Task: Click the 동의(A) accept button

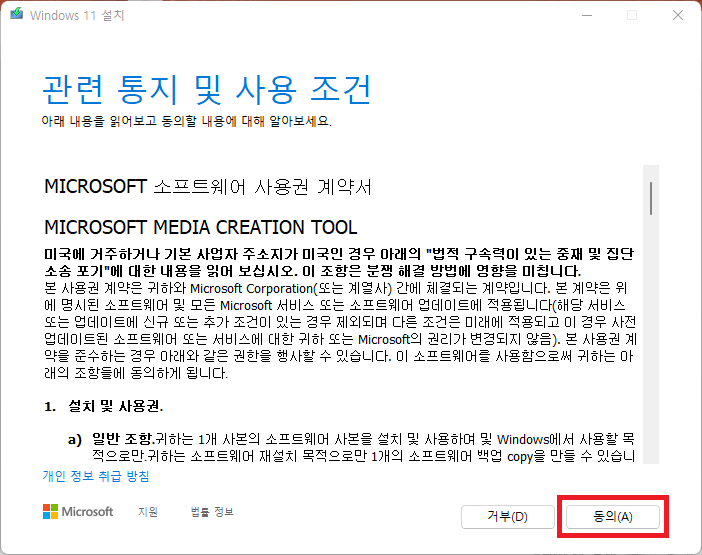Action: pyautogui.click(x=612, y=517)
